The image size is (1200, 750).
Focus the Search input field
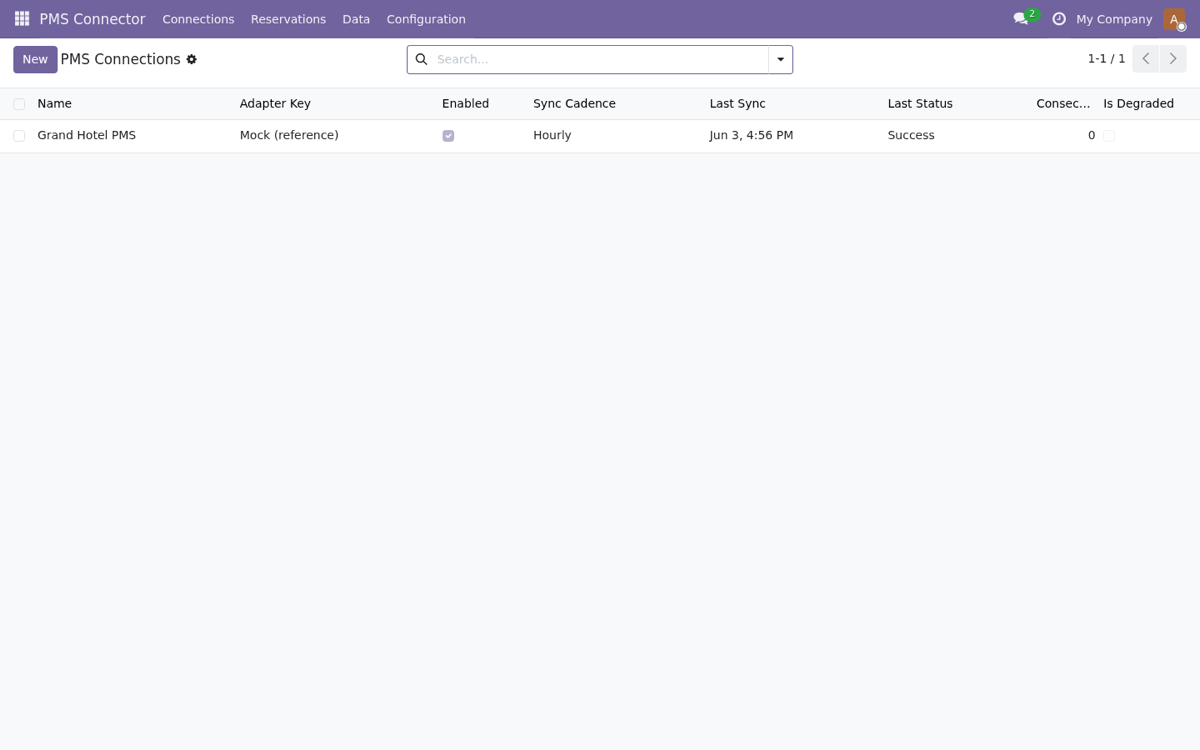tap(600, 60)
